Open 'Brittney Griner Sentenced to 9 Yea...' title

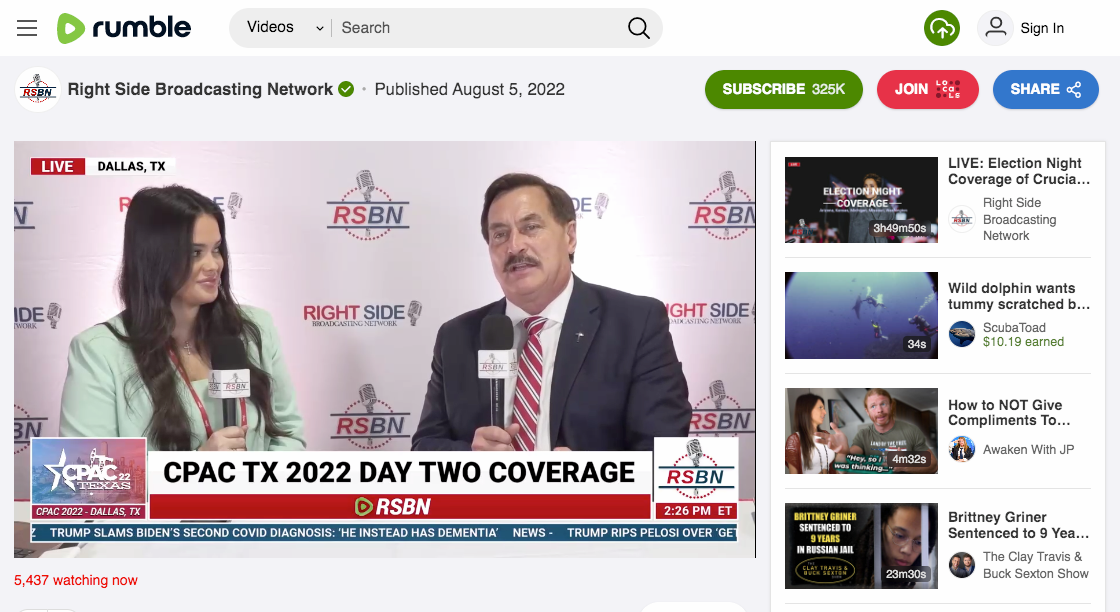click(x=1019, y=525)
